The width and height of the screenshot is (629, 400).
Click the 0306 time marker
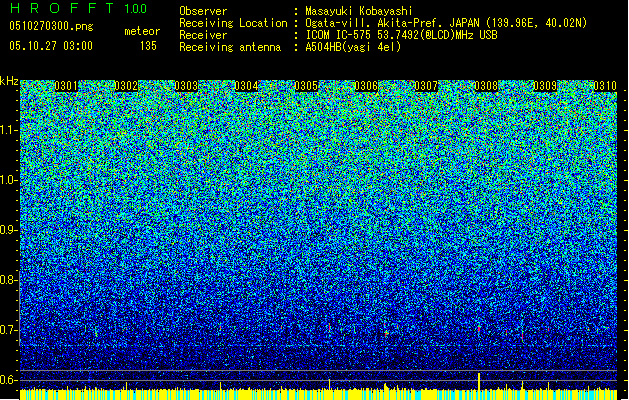pyautogui.click(x=366, y=86)
